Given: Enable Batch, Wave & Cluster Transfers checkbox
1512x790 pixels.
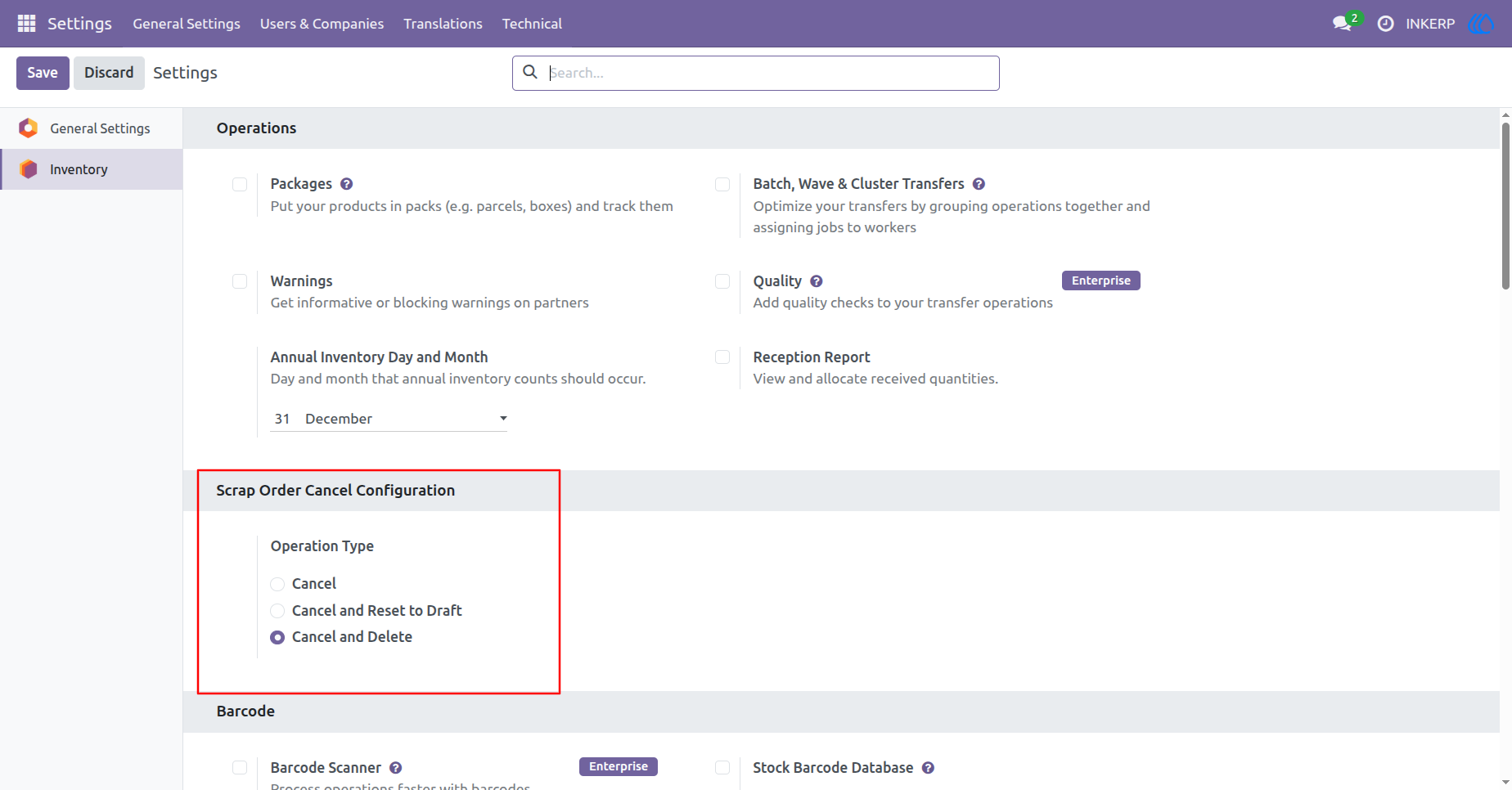Looking at the screenshot, I should [722, 184].
